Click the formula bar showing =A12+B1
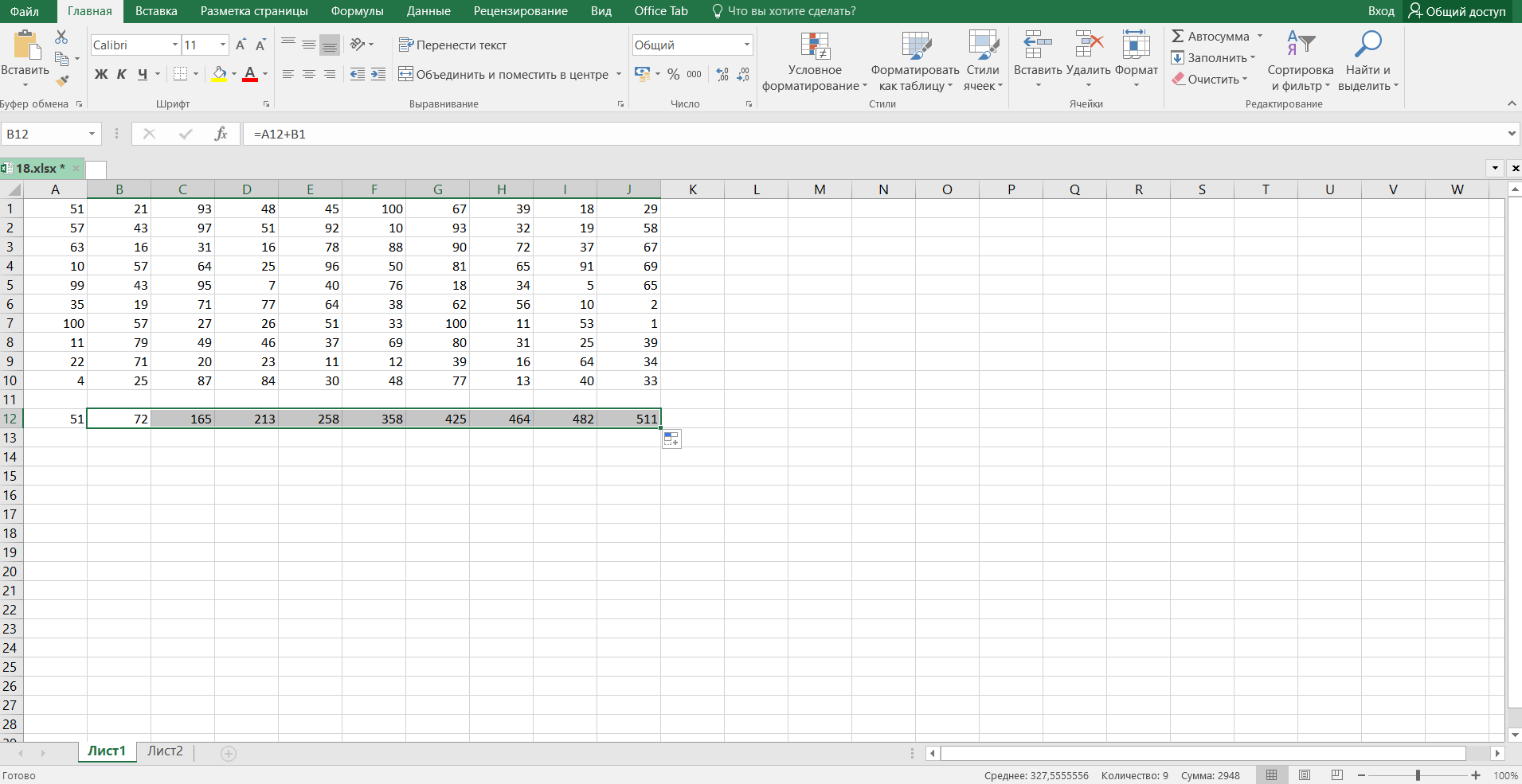 pyautogui.click(x=874, y=134)
